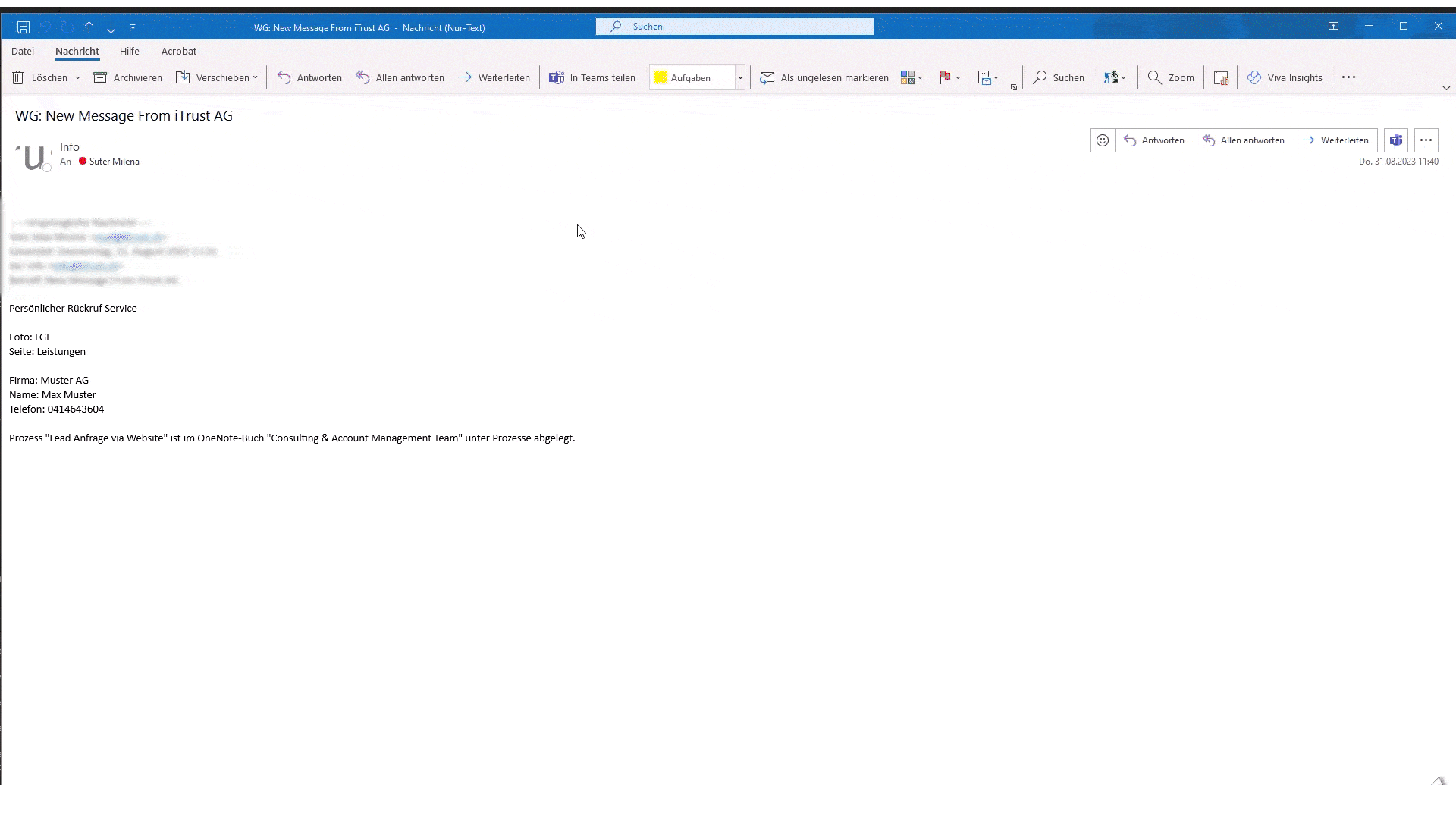Expand the quick steps gallery arrow
This screenshot has height=819, width=1456.
coord(740,77)
